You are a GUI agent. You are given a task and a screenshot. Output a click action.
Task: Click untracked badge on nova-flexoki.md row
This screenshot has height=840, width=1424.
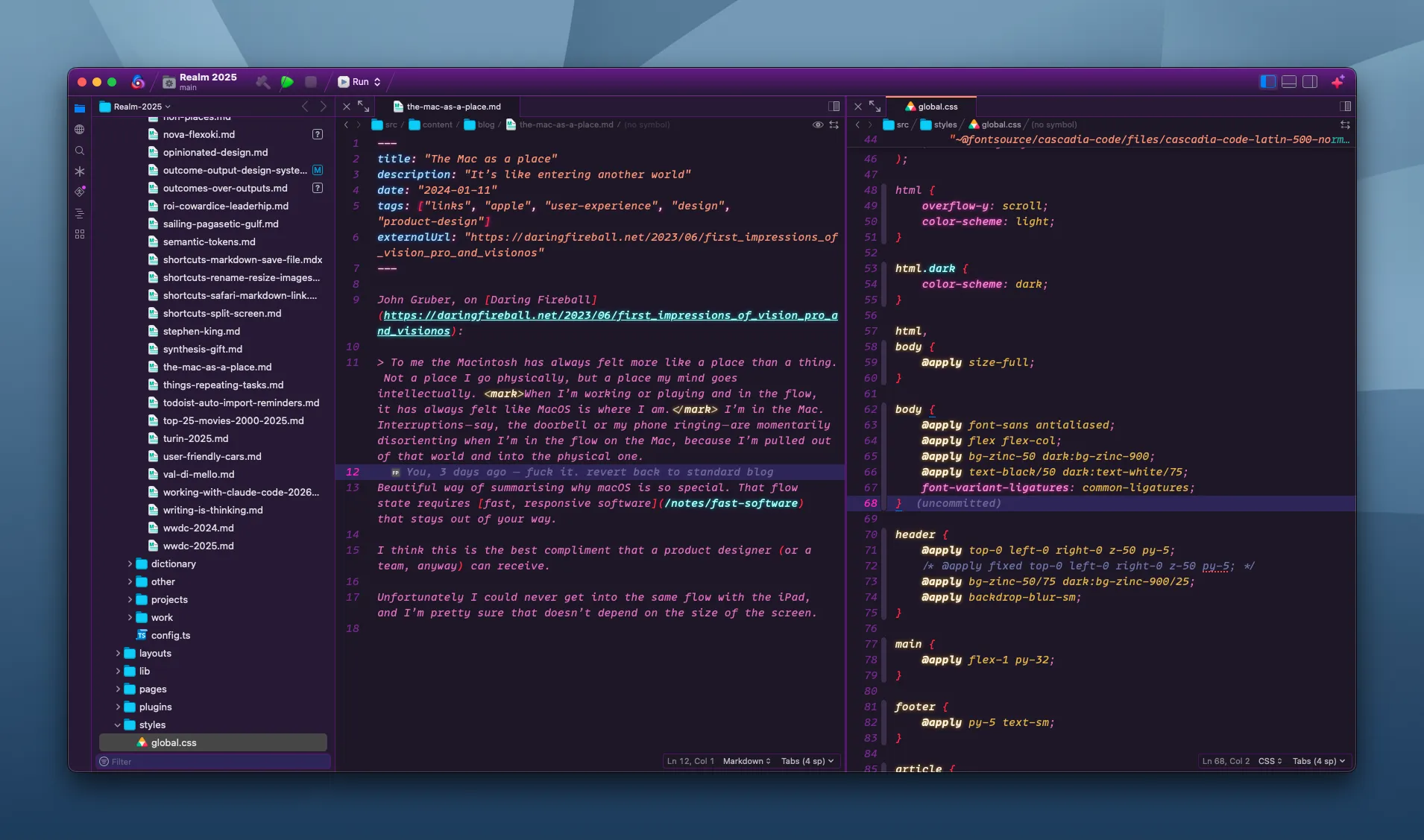(x=318, y=135)
